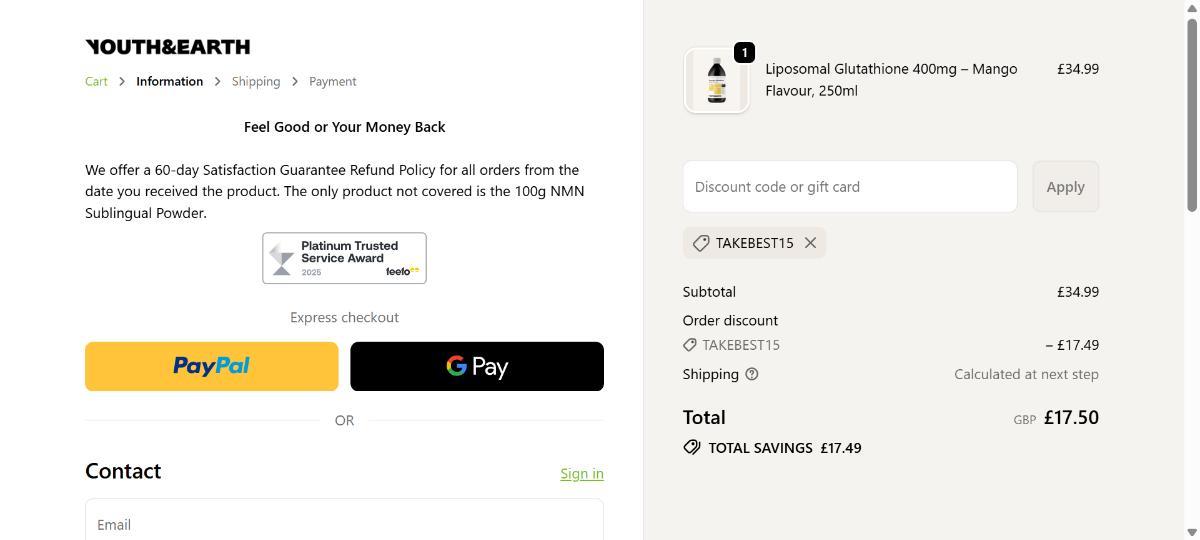Click the Apply discount button
The height and width of the screenshot is (540, 1200).
coord(1065,187)
